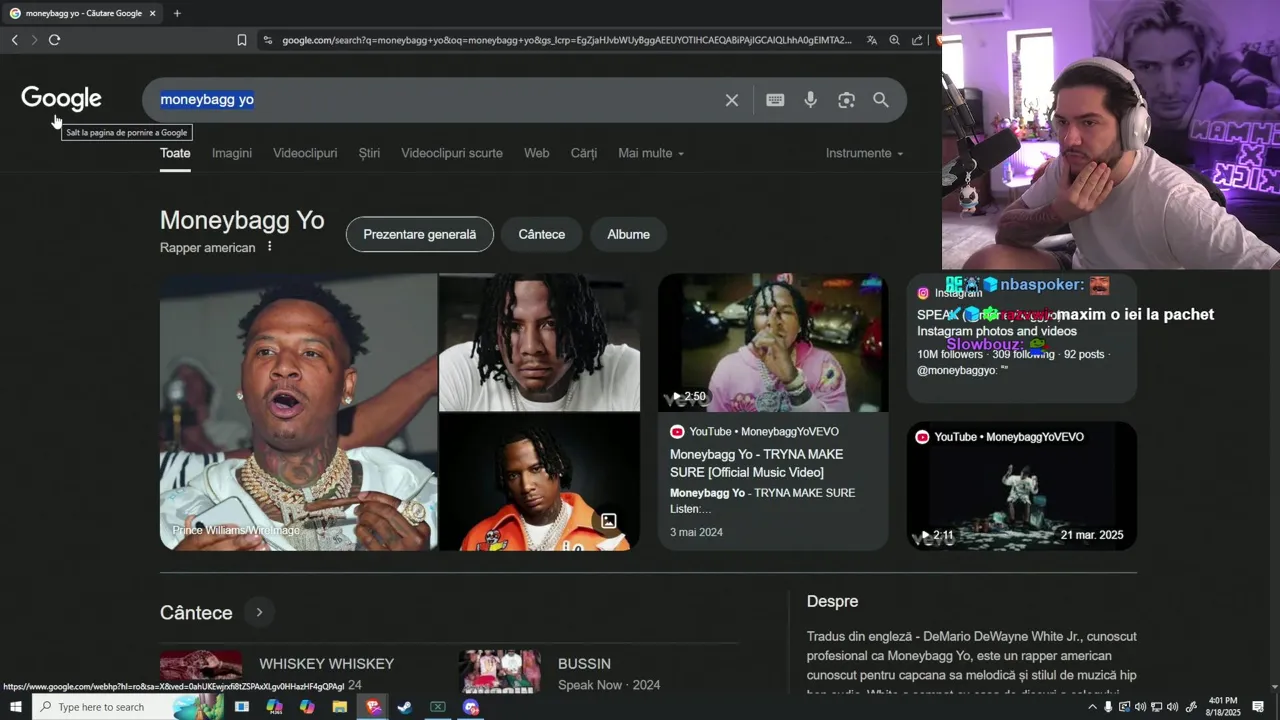Click the Google logo
The height and width of the screenshot is (720, 1280).
point(61,98)
